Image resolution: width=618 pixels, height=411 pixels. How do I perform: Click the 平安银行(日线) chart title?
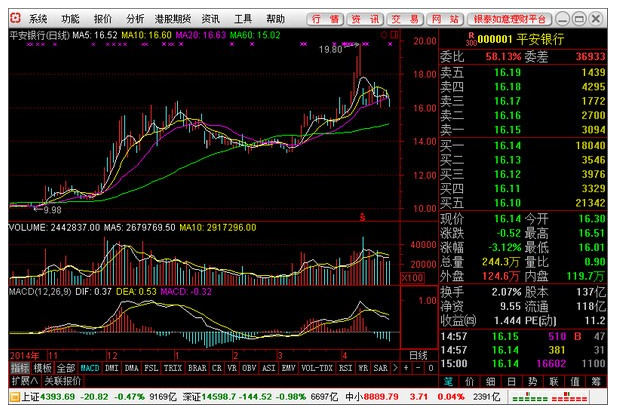point(39,35)
